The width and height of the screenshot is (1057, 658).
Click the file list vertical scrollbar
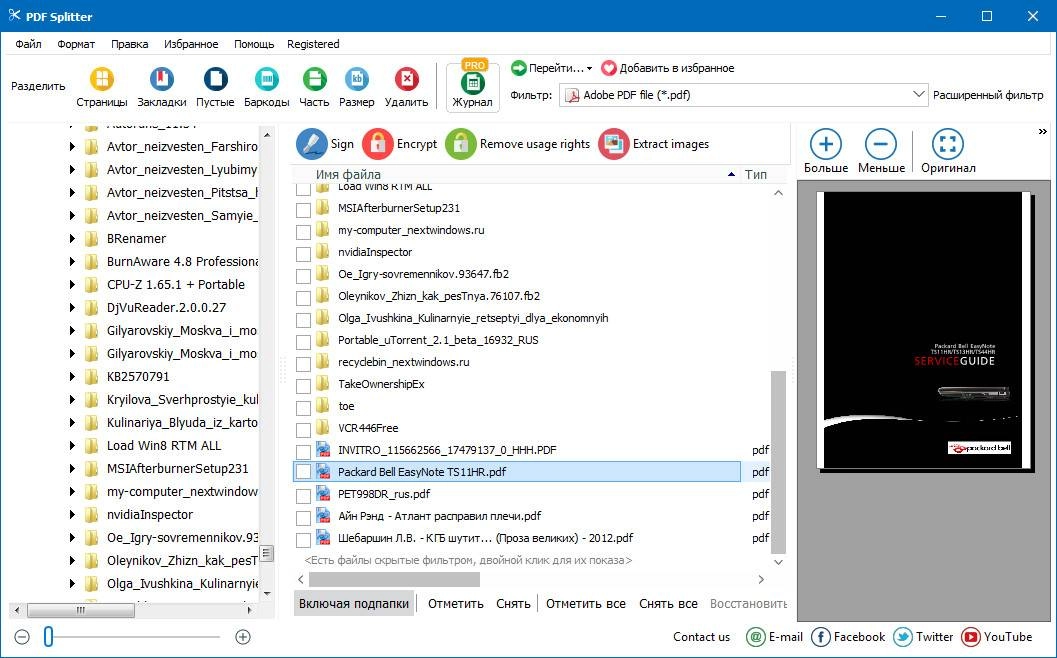pyautogui.click(x=779, y=461)
